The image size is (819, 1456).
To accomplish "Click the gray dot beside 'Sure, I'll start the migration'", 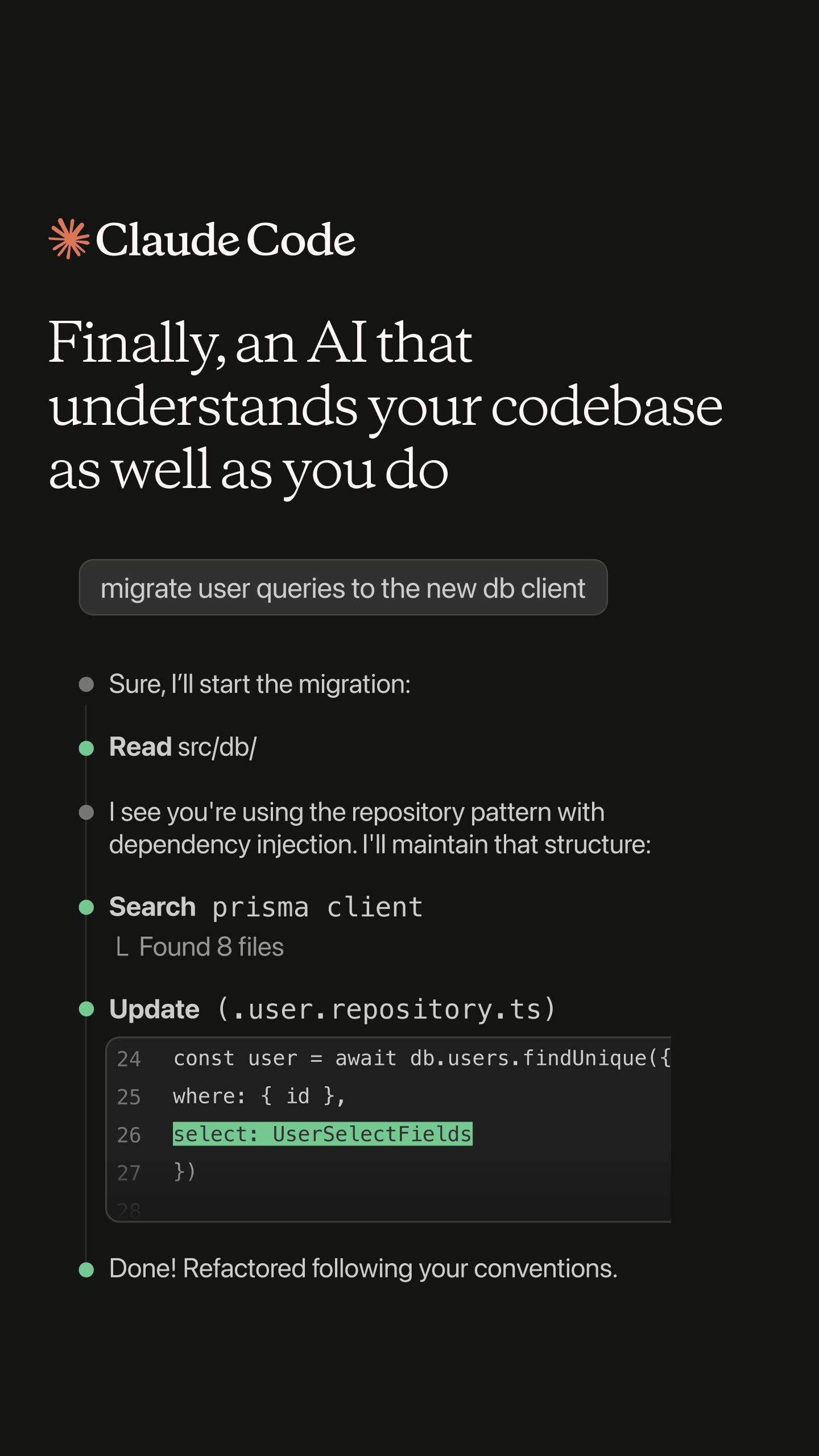I will pyautogui.click(x=86, y=684).
